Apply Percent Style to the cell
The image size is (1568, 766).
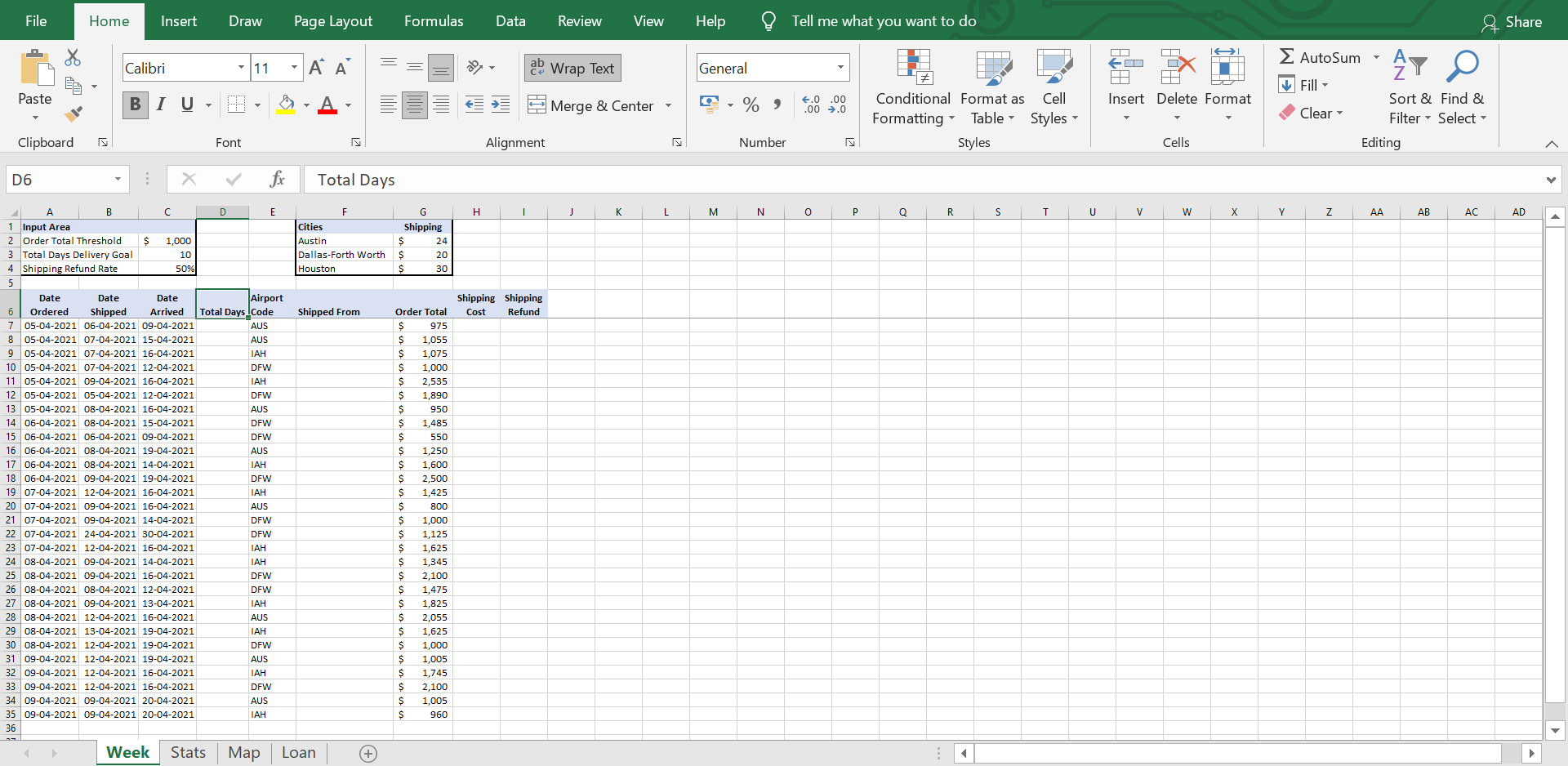coord(751,105)
